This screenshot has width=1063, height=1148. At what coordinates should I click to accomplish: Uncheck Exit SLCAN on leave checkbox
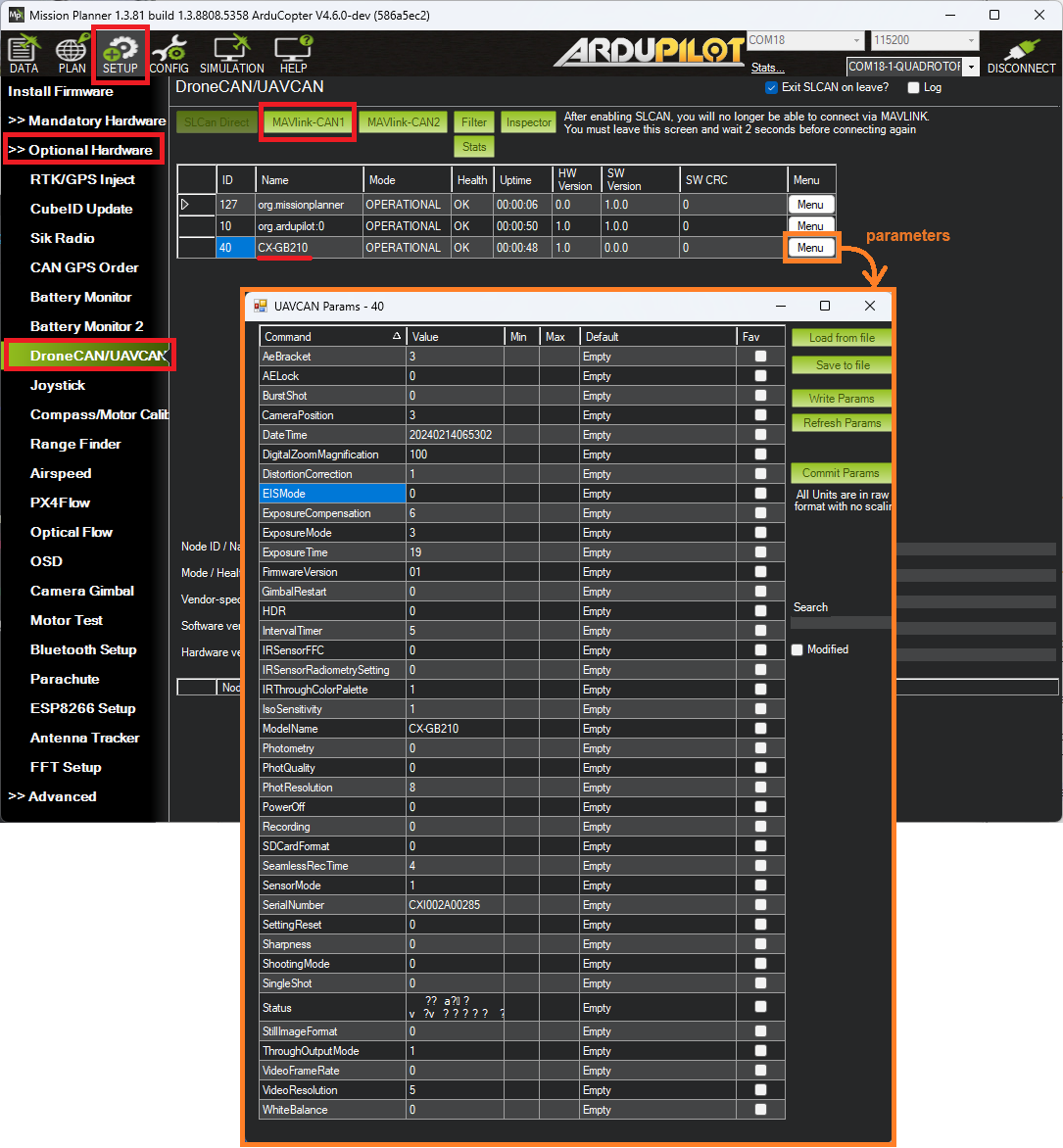tap(771, 87)
